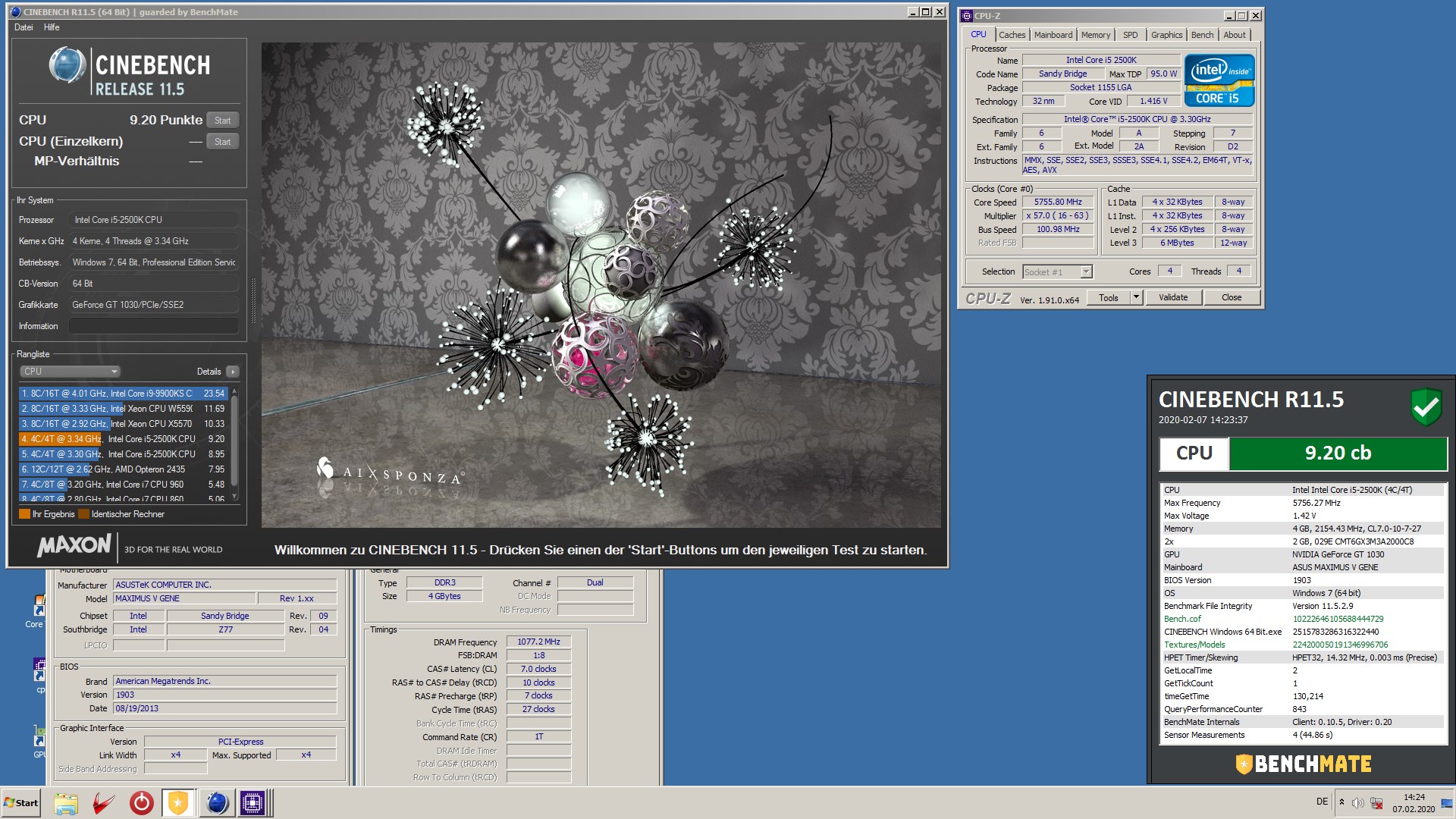Click the MAXIMUS V GENE model field
The image size is (1456, 819).
tap(184, 598)
